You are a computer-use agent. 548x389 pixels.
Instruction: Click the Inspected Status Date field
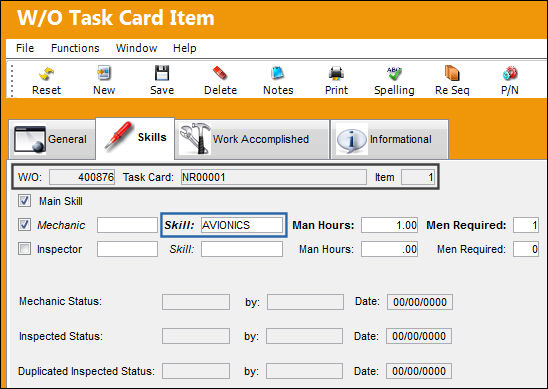(x=419, y=336)
